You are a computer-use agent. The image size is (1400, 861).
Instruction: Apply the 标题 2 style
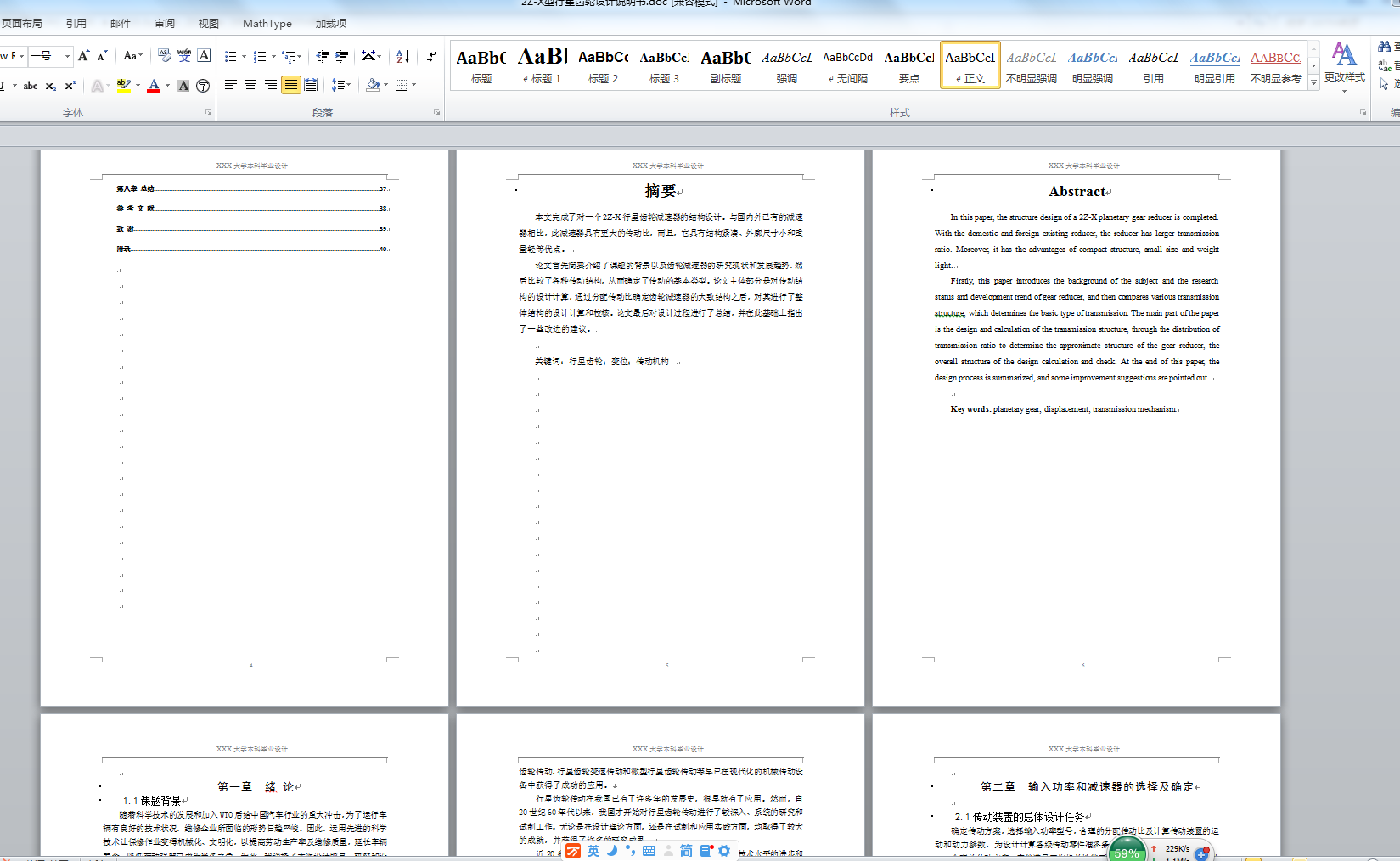[x=604, y=65]
